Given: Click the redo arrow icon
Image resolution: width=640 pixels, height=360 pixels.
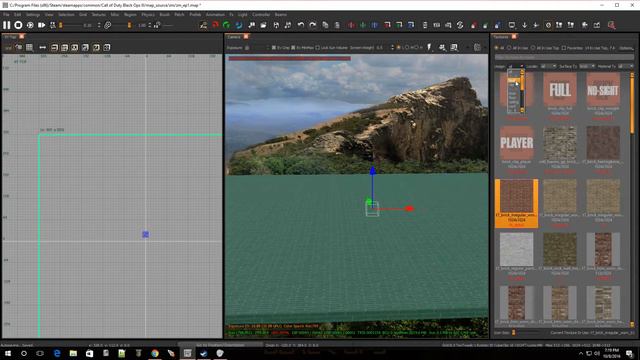Looking at the screenshot, I should (313, 25).
